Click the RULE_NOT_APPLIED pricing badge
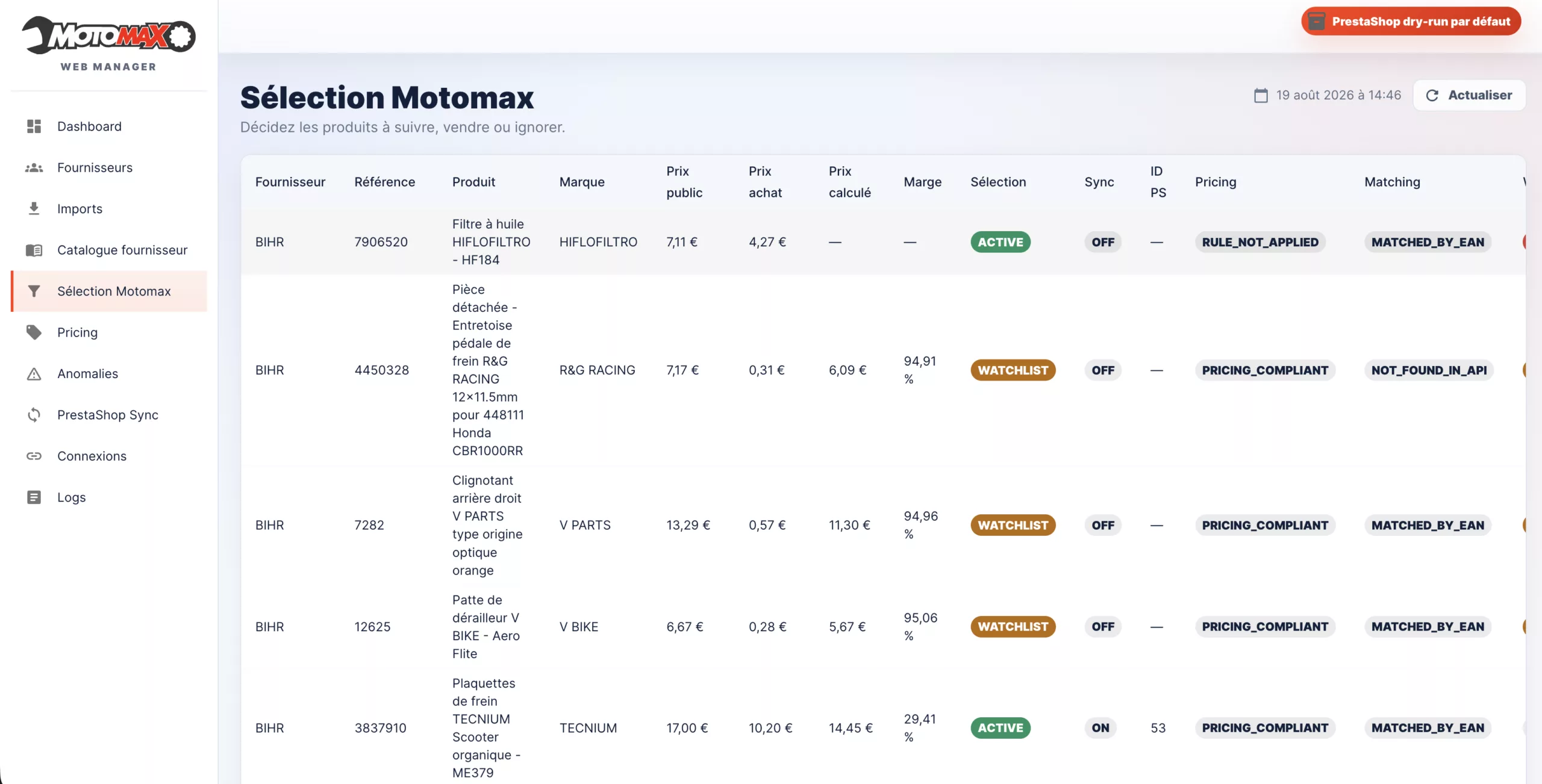The image size is (1542, 784). [x=1260, y=242]
